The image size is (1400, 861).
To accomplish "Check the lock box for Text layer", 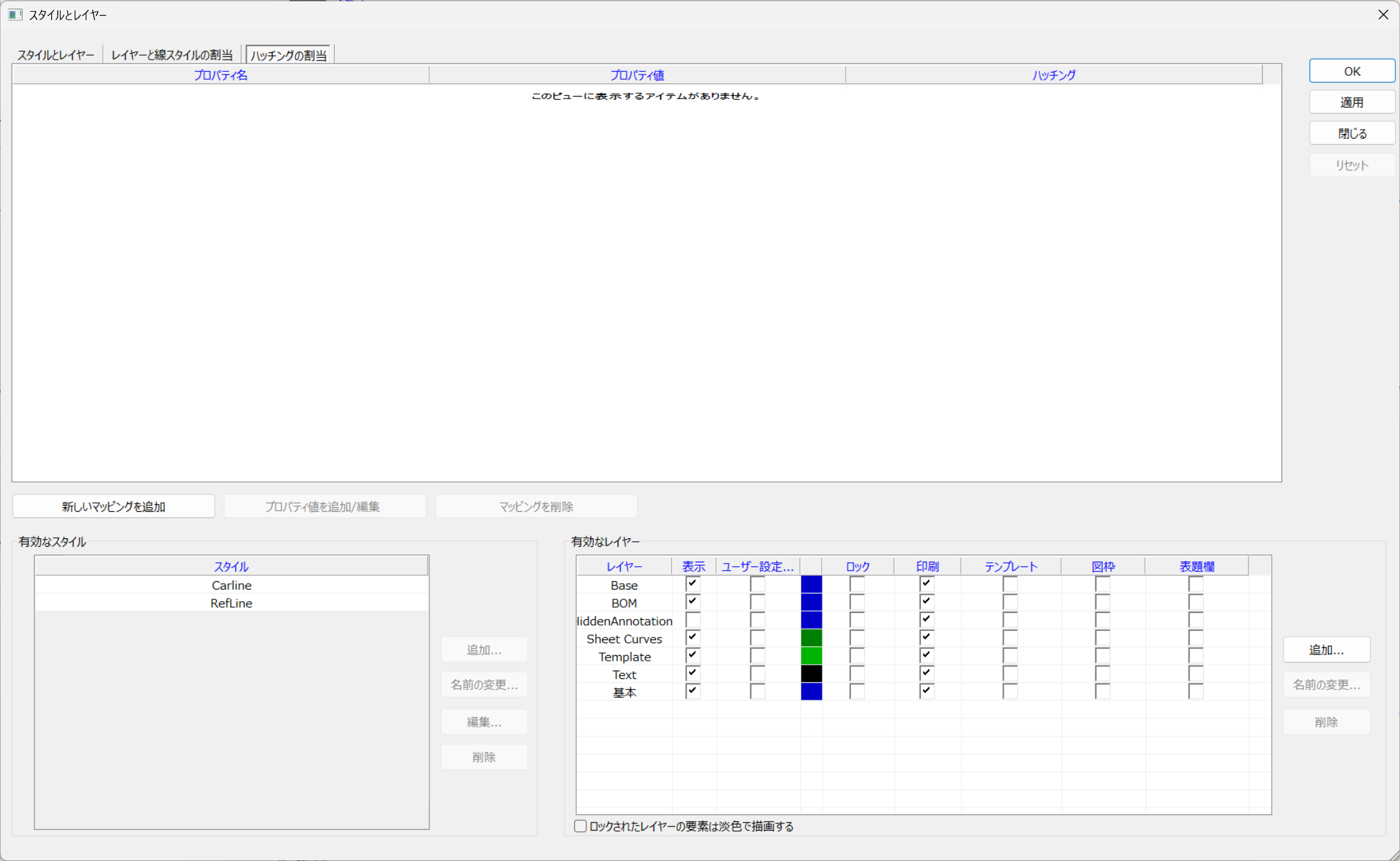I will click(x=857, y=674).
